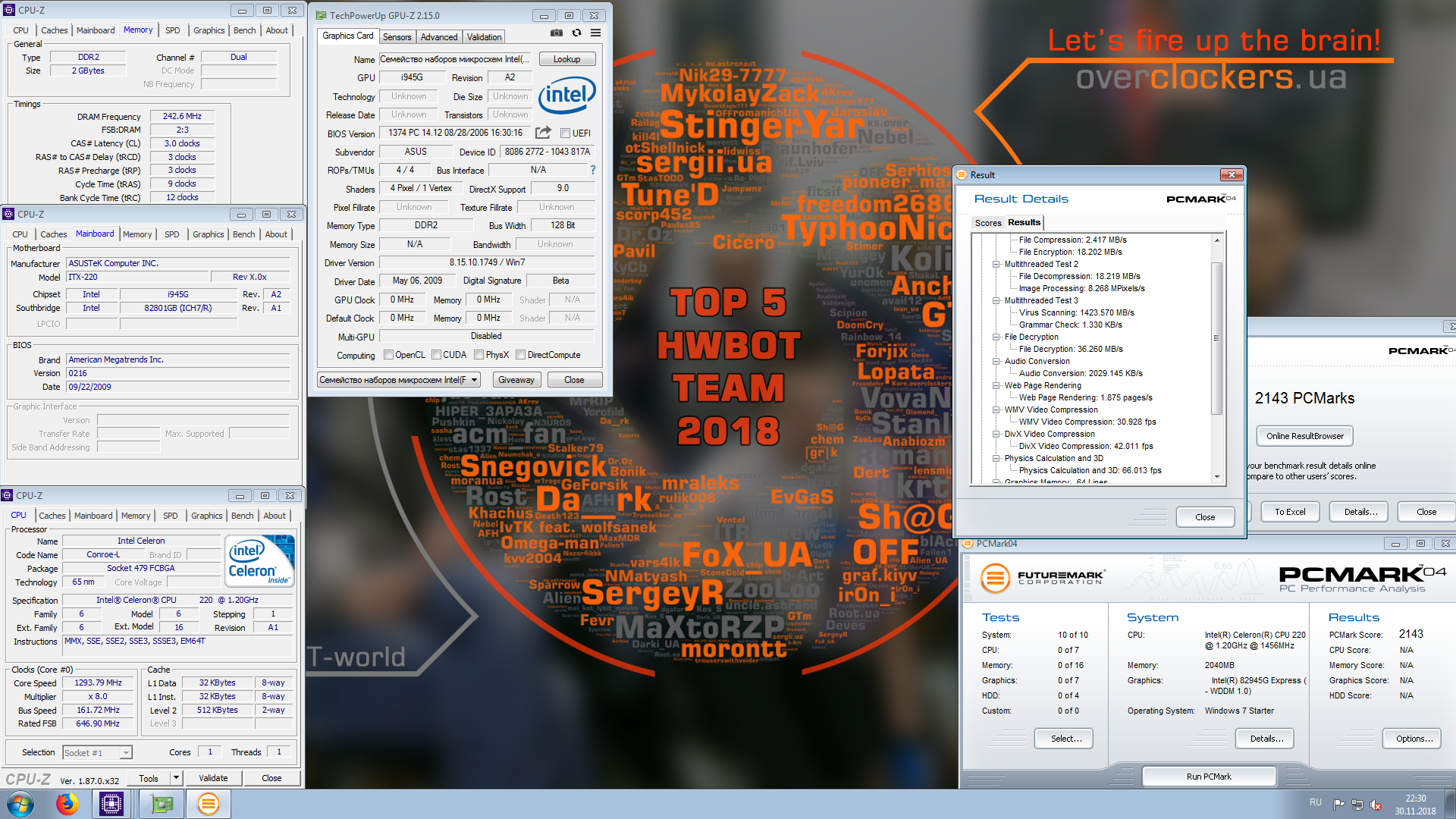1456x819 pixels.
Task: Click the Result tree vertical scrollbar thumb
Action: point(1216,338)
